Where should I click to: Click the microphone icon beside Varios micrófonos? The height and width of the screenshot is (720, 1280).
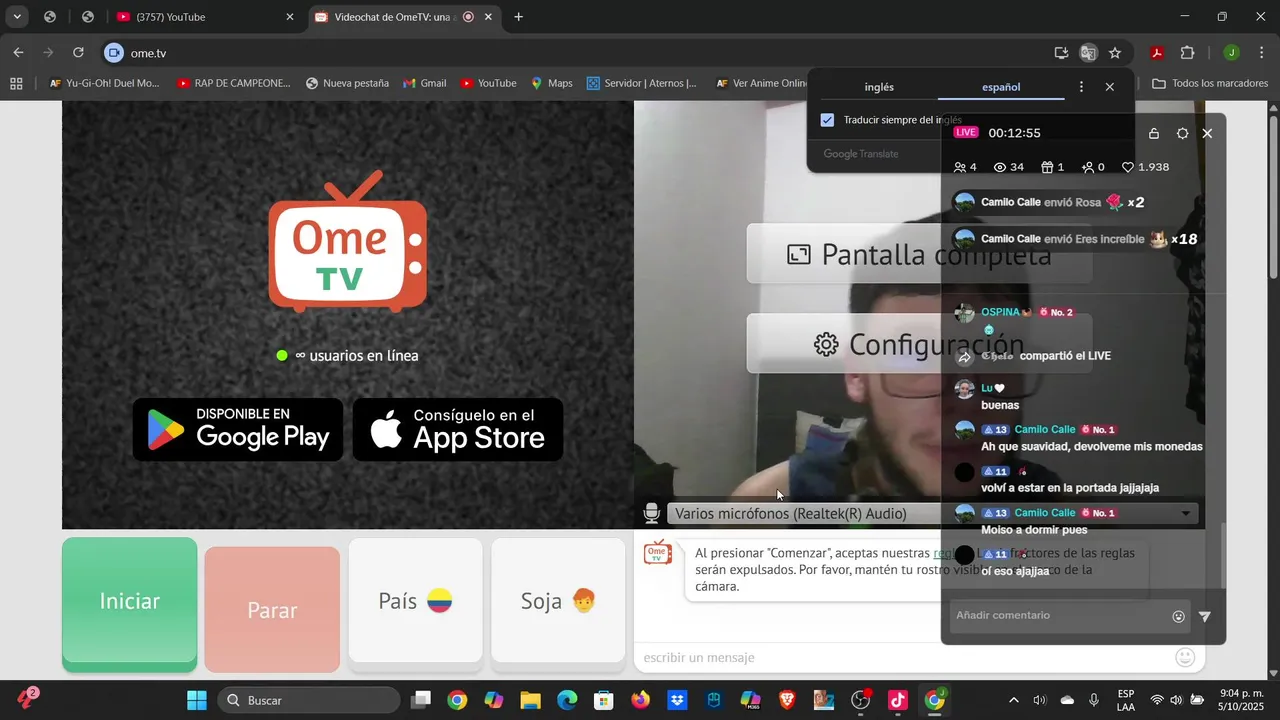(652, 514)
